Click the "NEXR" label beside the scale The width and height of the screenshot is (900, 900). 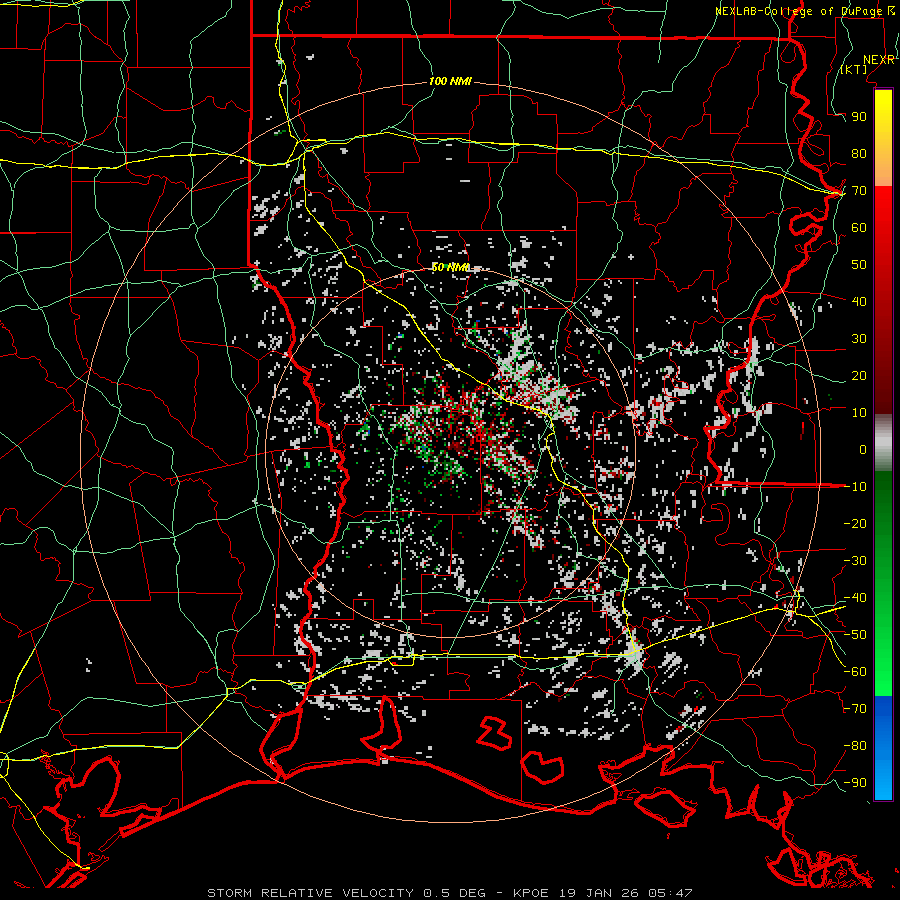(879, 60)
